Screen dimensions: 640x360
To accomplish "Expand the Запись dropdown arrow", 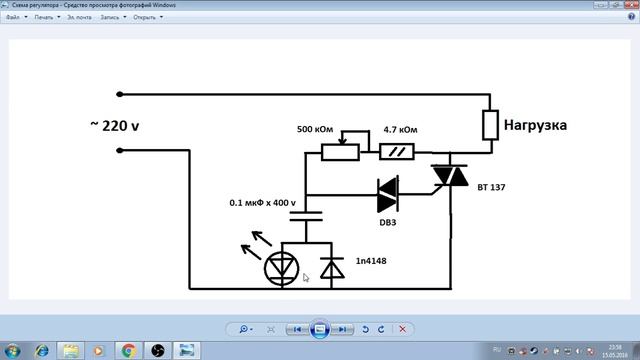I will (x=124, y=17).
